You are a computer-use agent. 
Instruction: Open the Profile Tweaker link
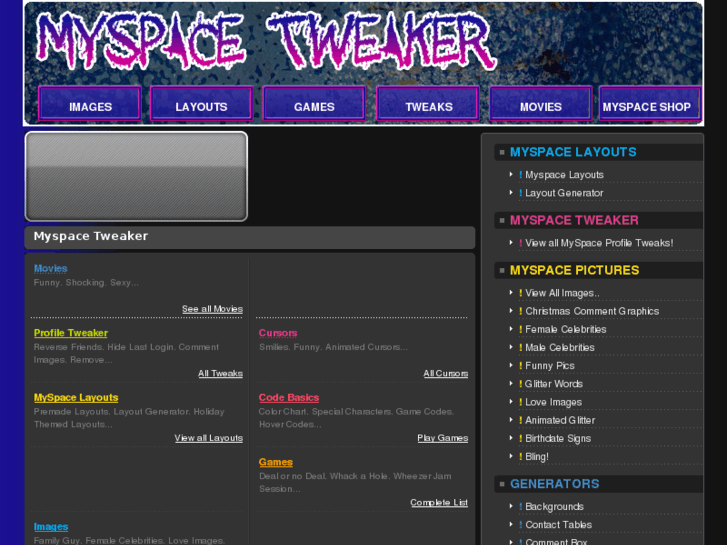pos(70,333)
